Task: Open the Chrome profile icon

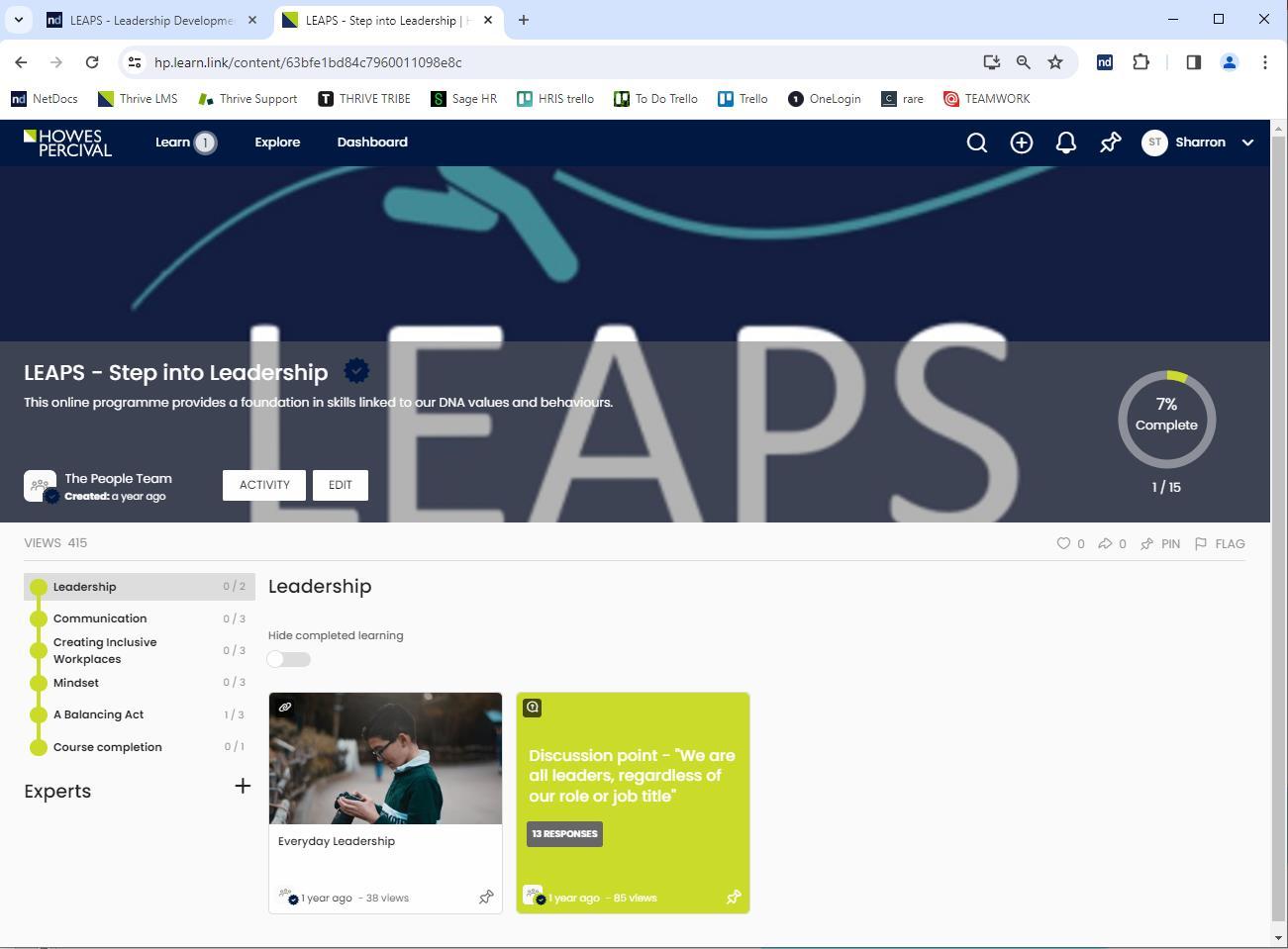Action: click(x=1230, y=62)
